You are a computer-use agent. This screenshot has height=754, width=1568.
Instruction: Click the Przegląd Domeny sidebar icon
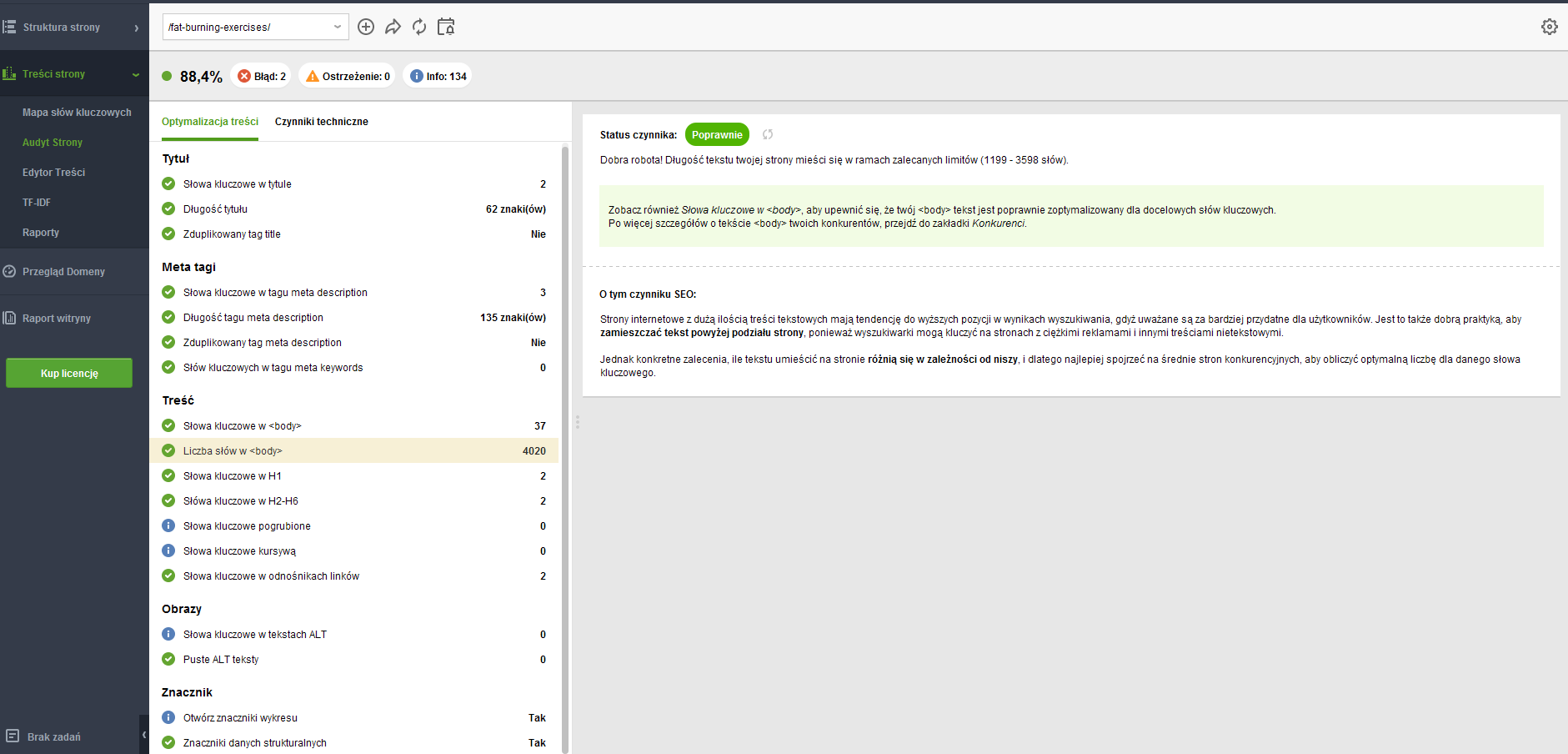(x=10, y=271)
